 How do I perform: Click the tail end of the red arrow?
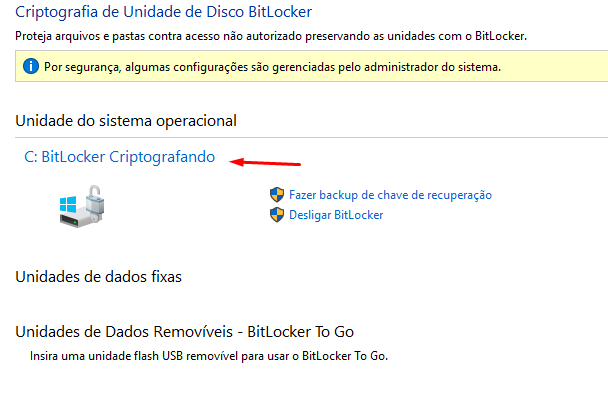(x=299, y=163)
